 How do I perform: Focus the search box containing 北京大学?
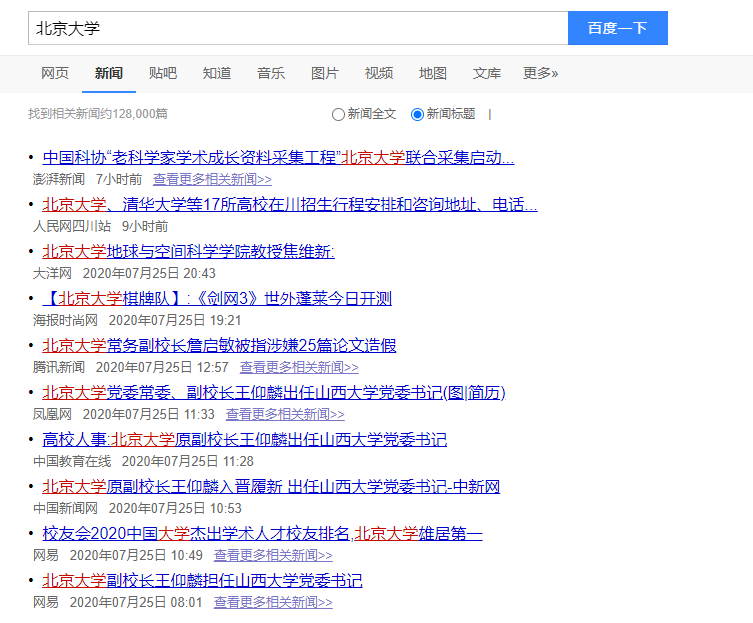click(298, 28)
